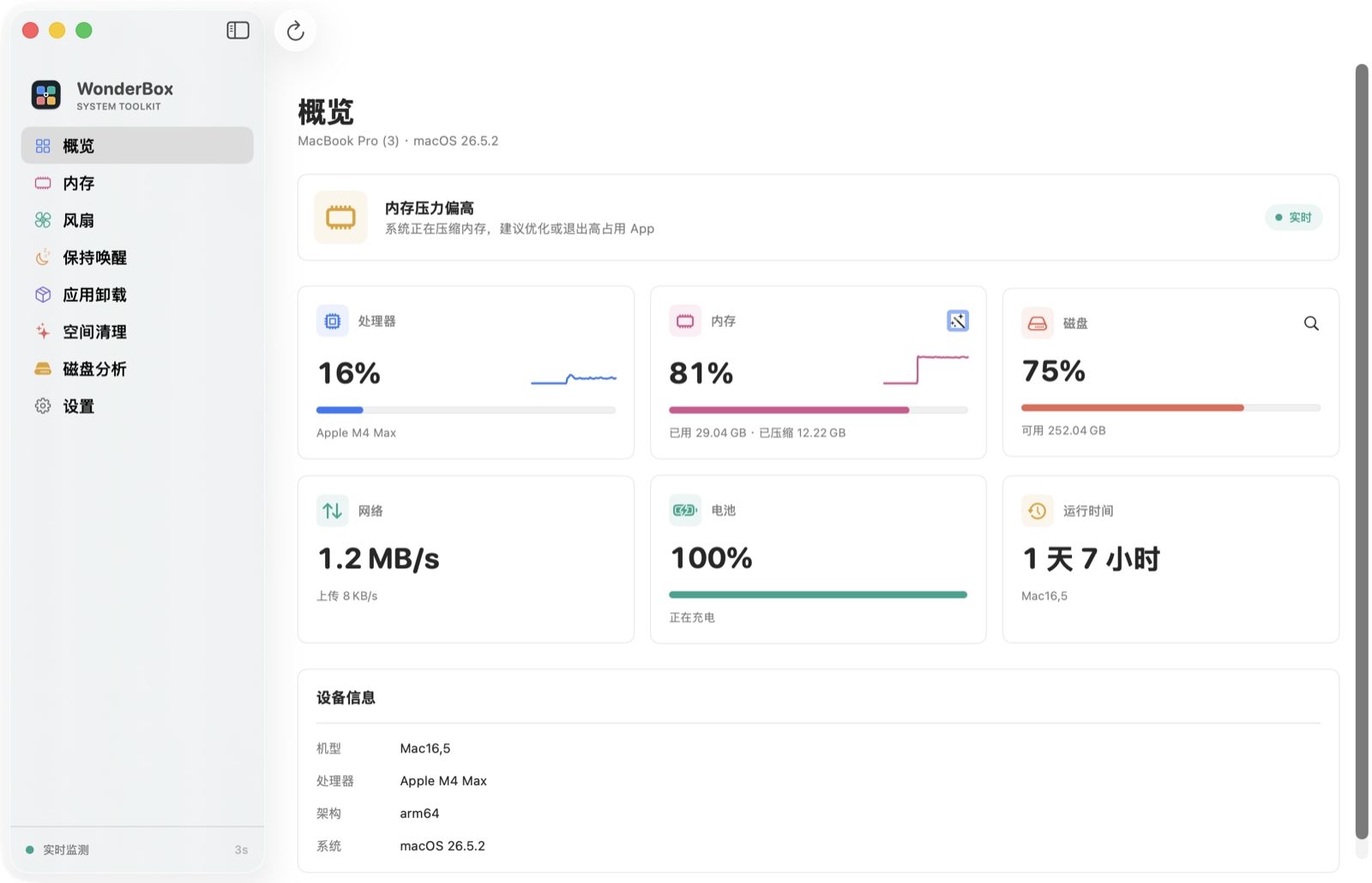Click the vertical scrollbar on right

click(x=1362, y=452)
